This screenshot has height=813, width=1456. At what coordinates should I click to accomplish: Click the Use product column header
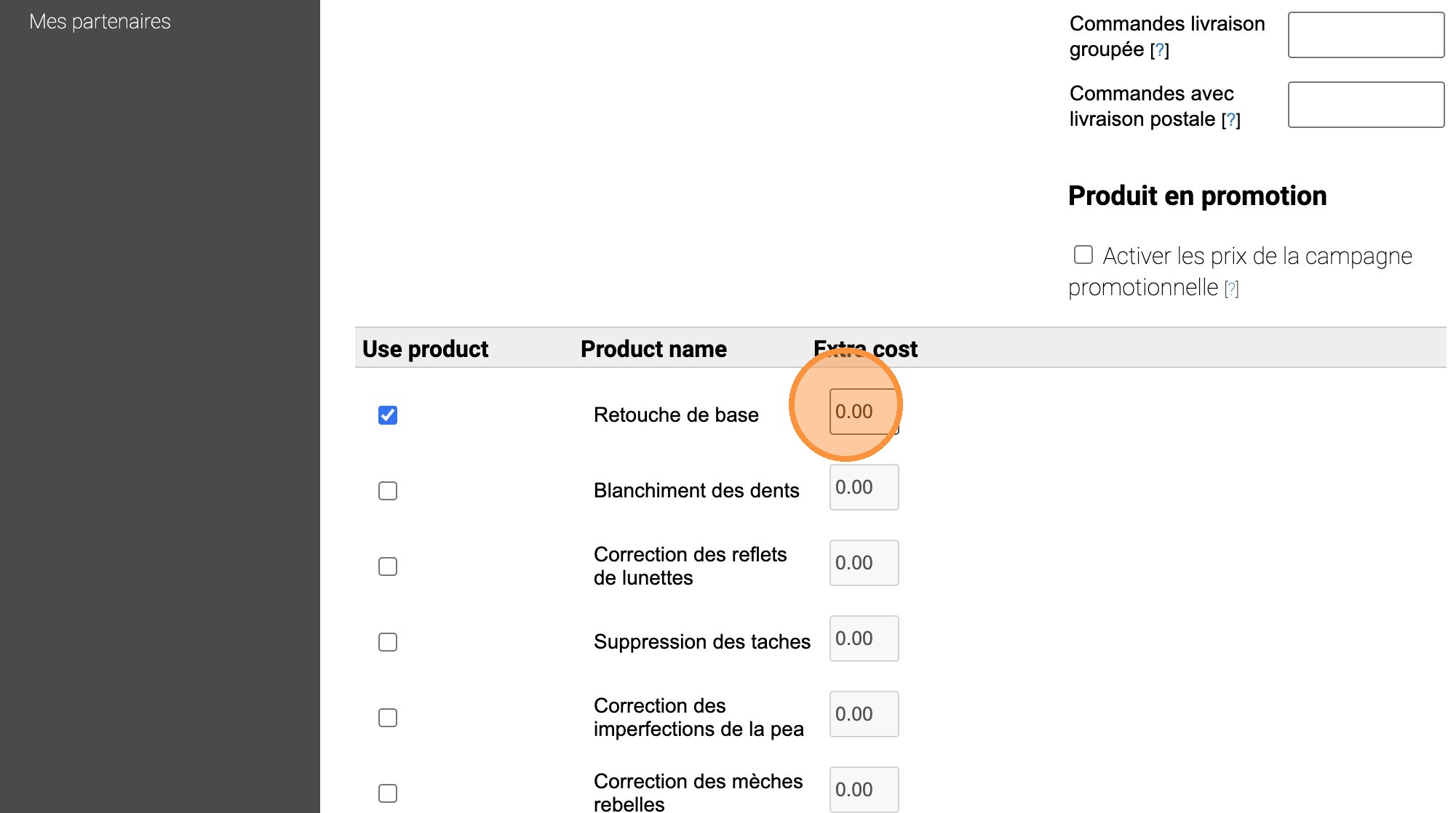(x=425, y=349)
